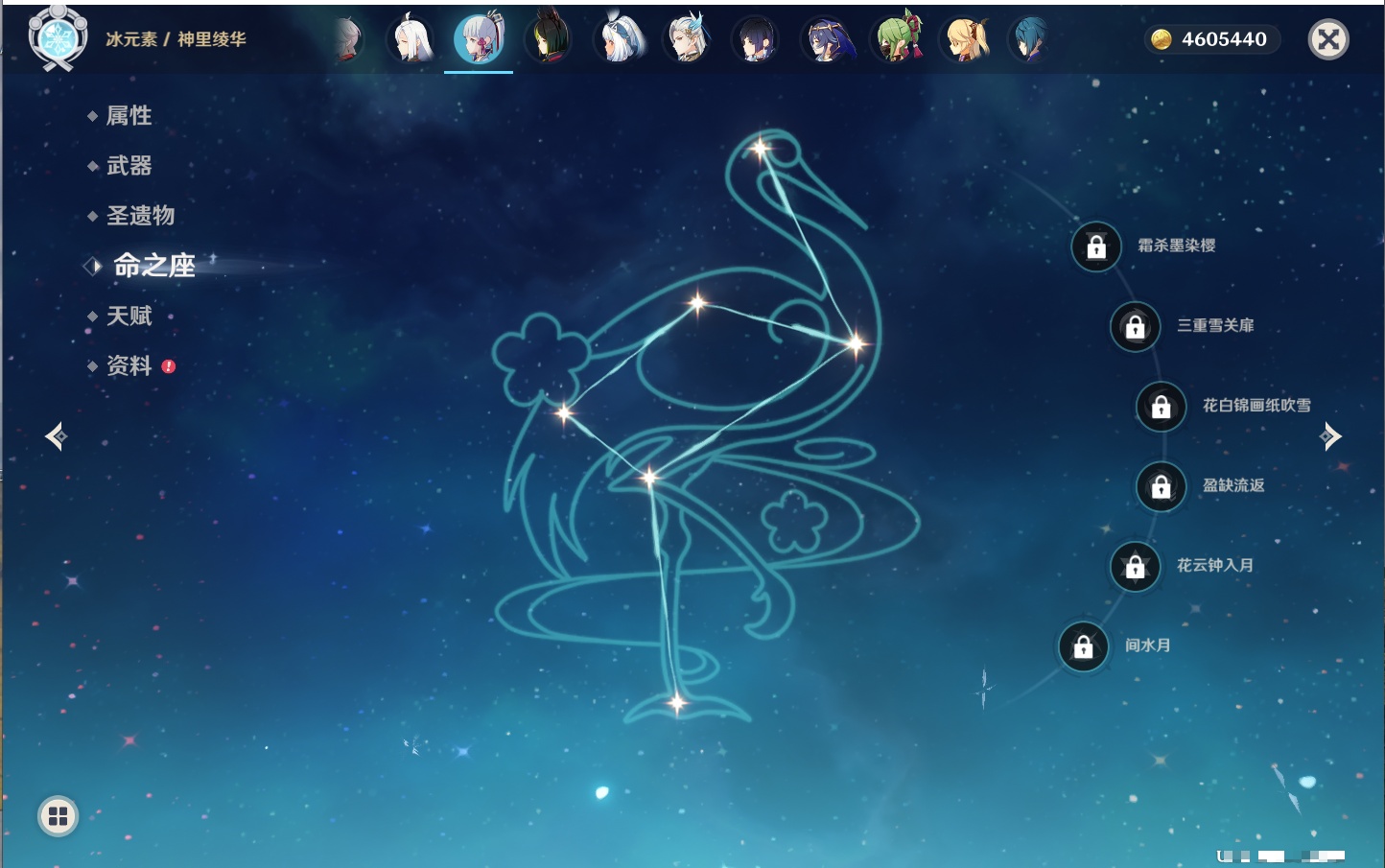The height and width of the screenshot is (868, 1385).
Task: Choose the blue-haired character portrait at far right
Action: coord(1029,39)
